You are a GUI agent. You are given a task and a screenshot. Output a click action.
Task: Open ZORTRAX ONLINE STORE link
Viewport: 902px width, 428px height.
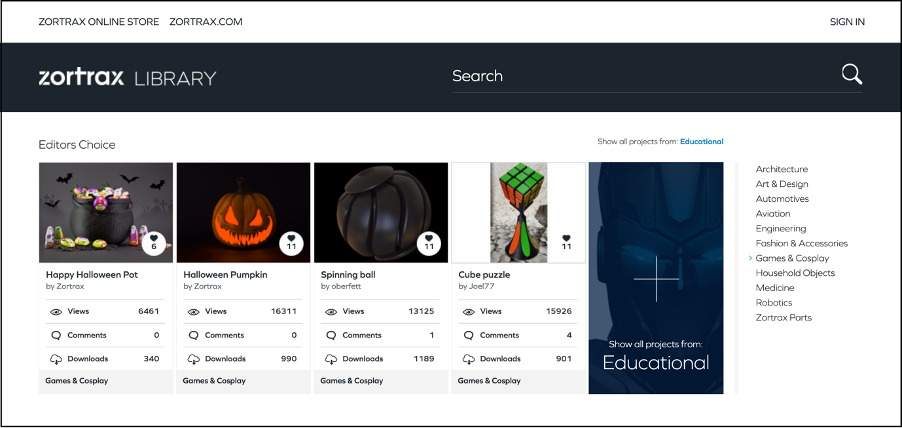click(99, 22)
